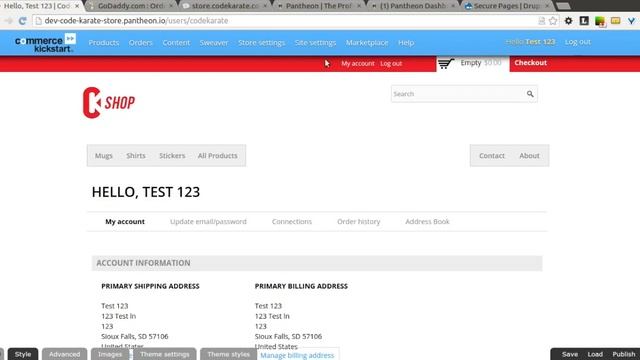This screenshot has height=360, width=640.
Task: Switch to the GoDaddy.com browser tab
Action: 131,6
